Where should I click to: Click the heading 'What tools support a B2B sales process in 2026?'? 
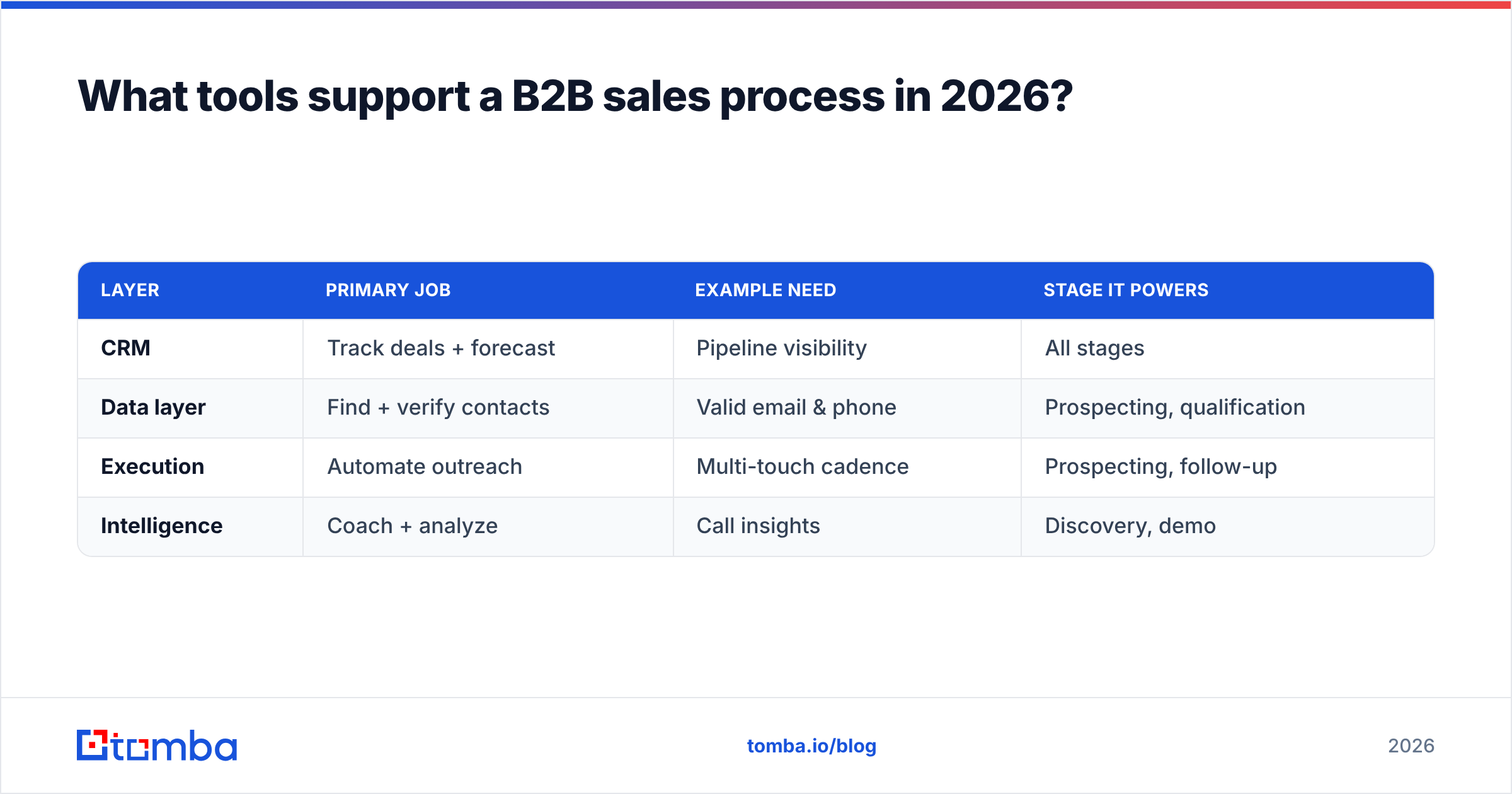[x=575, y=96]
